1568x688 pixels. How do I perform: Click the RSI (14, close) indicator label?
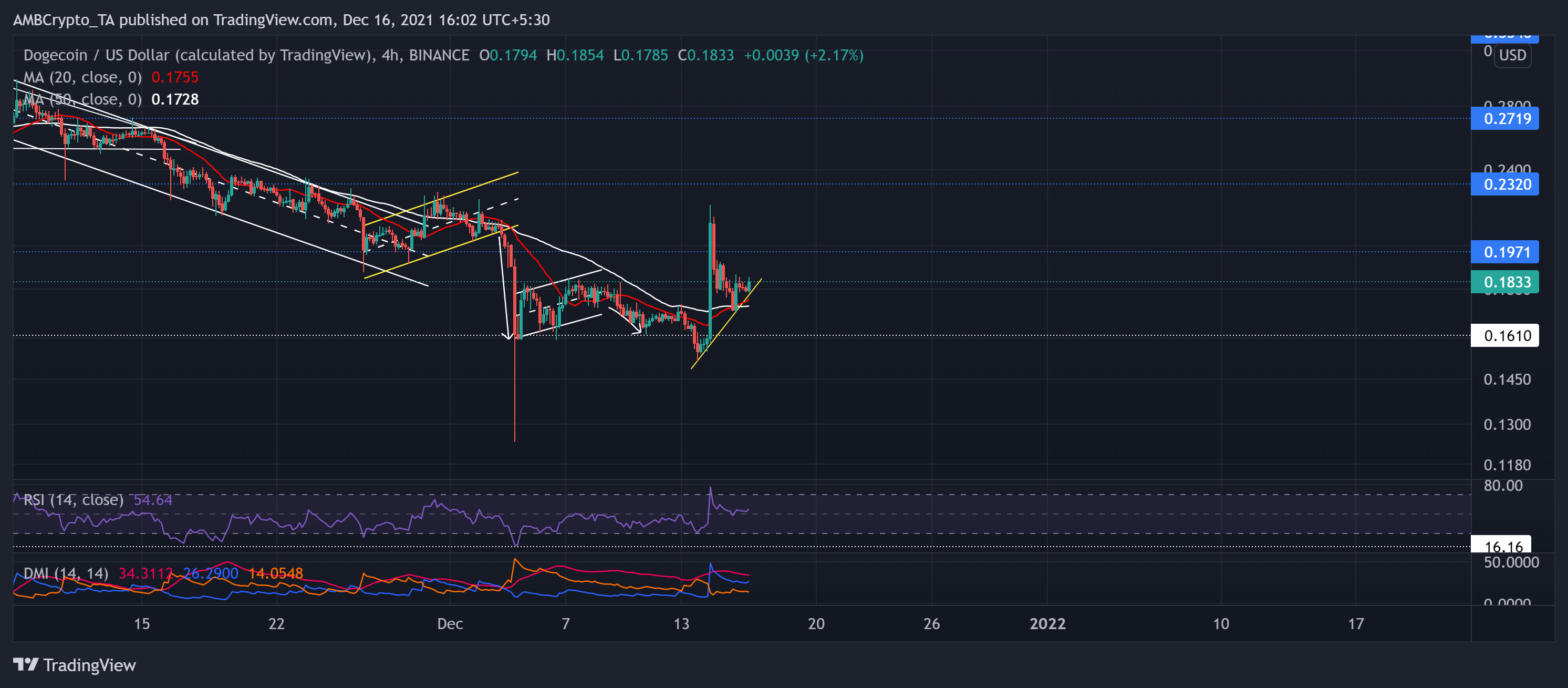tap(73, 500)
